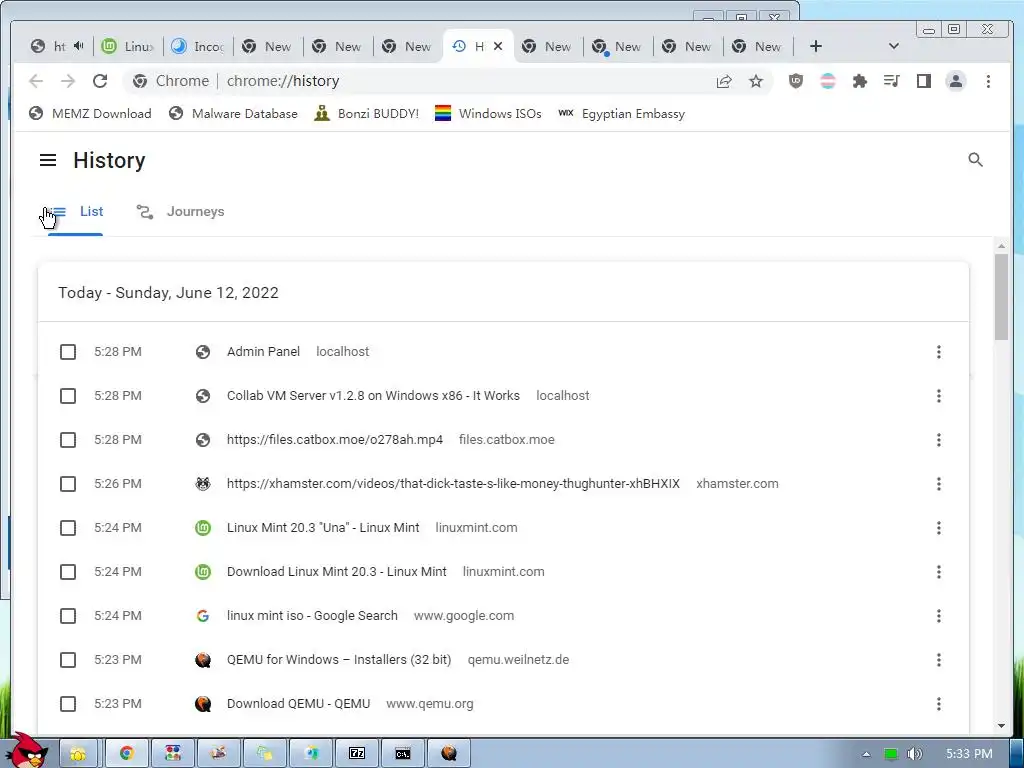Close the History tab

(x=498, y=46)
